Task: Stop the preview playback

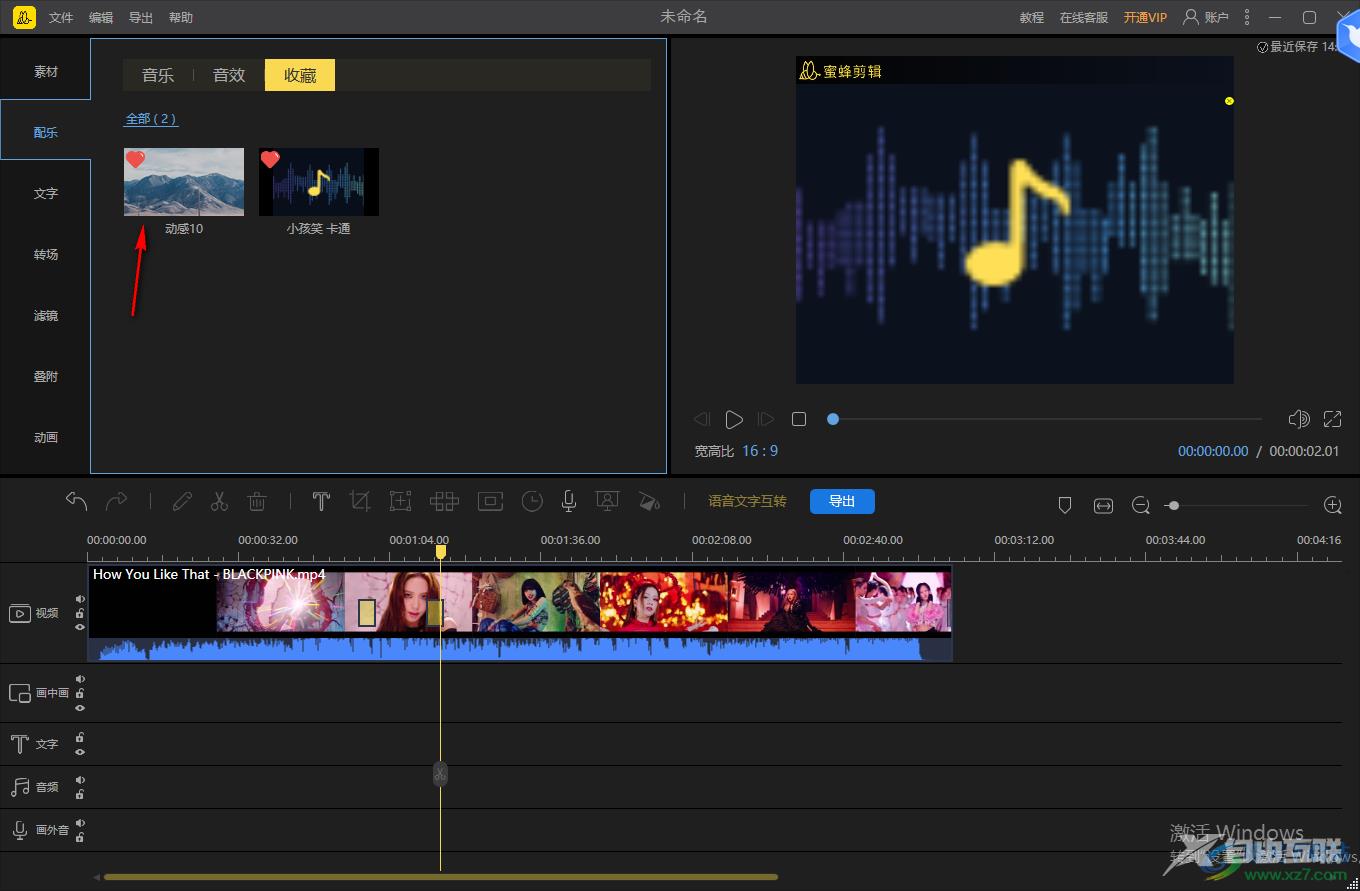Action: point(798,419)
